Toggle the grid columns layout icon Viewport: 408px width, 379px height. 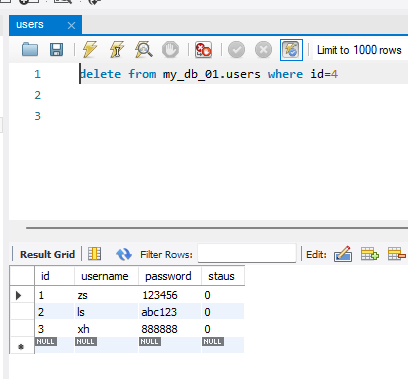tap(94, 254)
